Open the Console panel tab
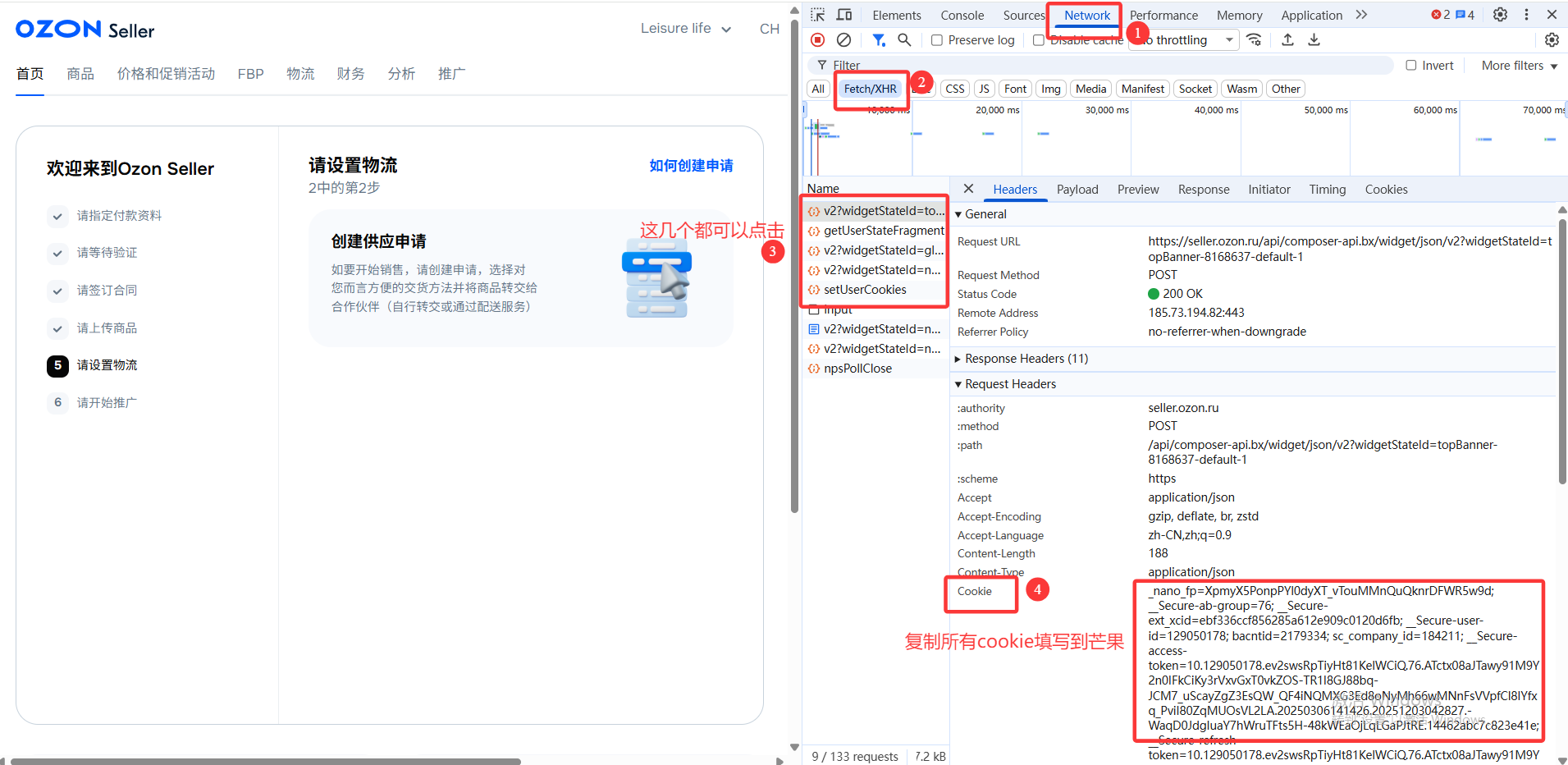The image size is (1568, 765). [962, 16]
